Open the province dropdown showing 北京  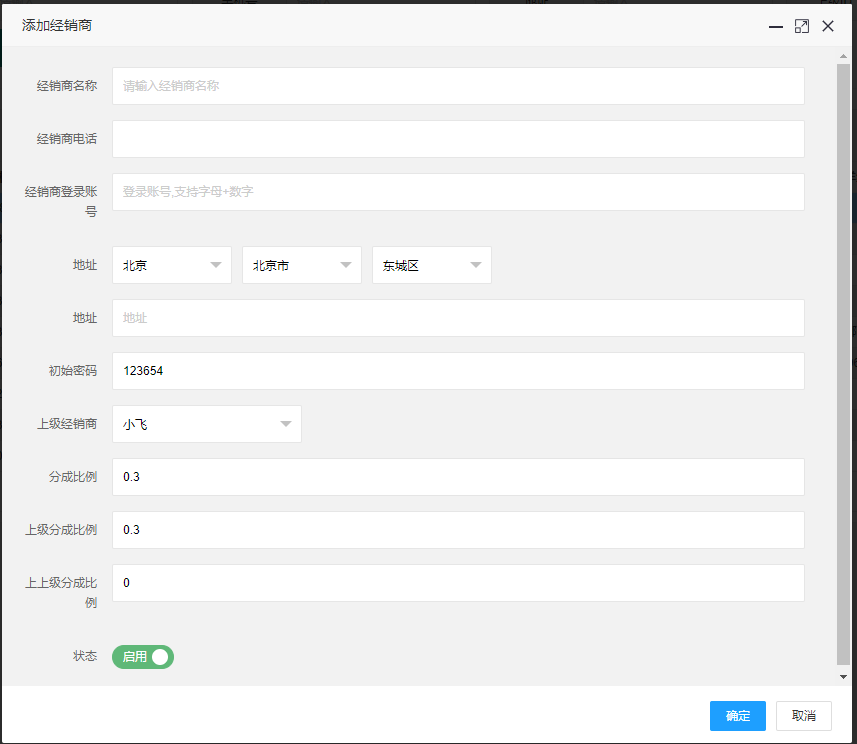(172, 265)
